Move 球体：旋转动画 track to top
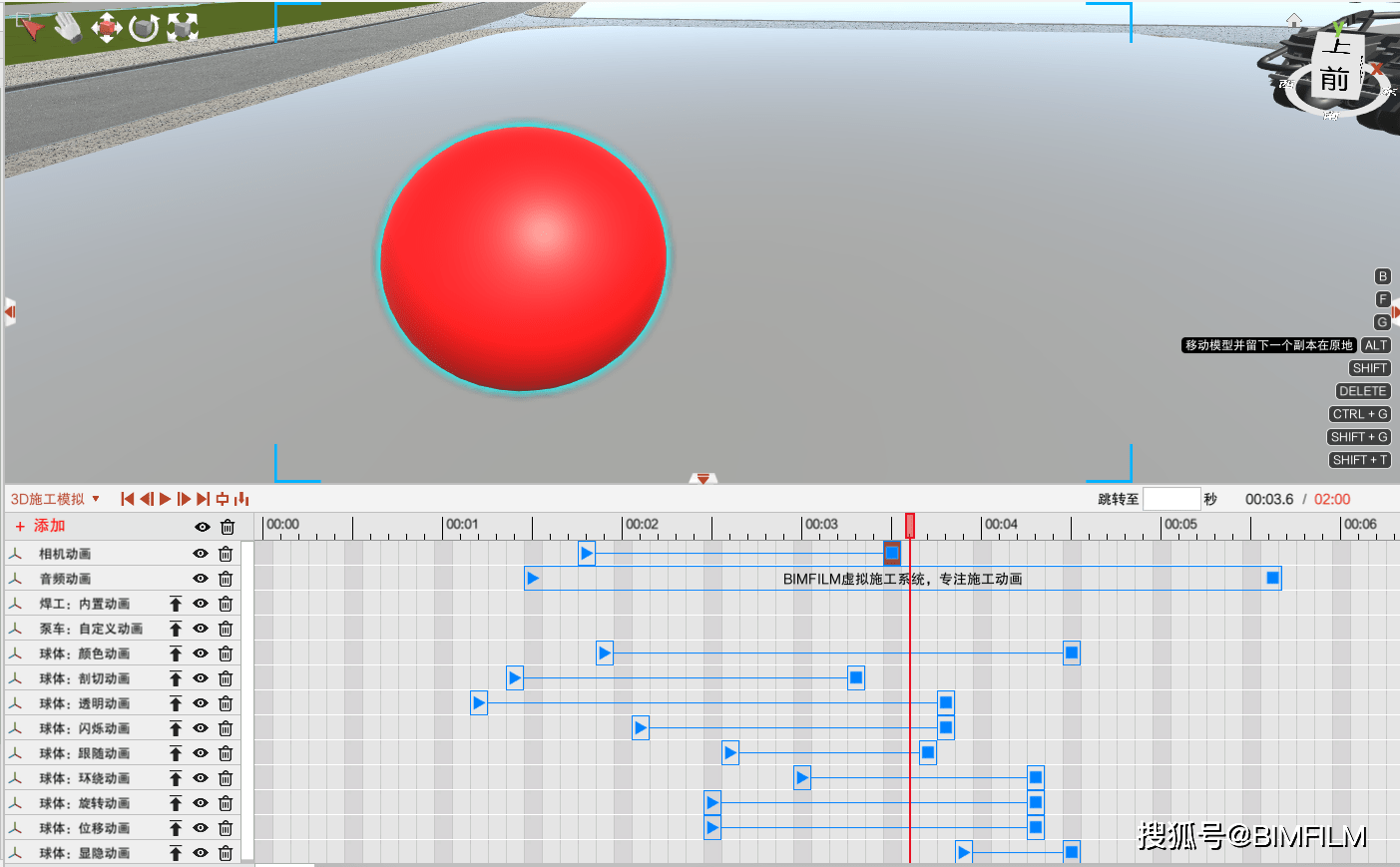Viewport: 1400px width, 867px height. 176,803
